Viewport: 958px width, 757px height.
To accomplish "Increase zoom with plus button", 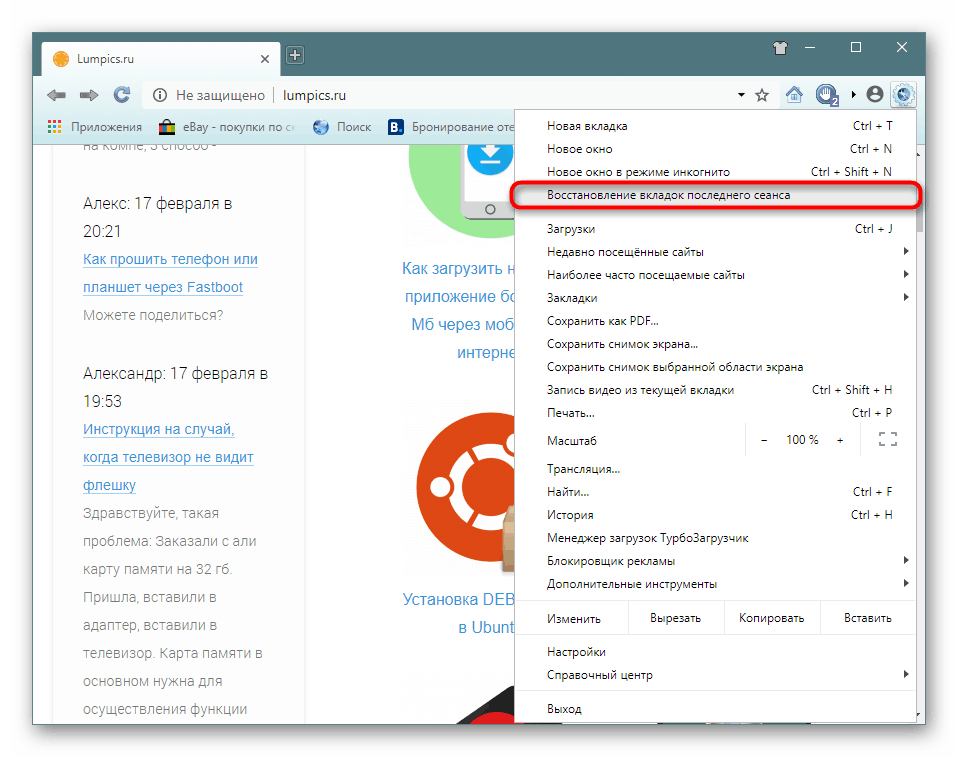I will (x=840, y=440).
